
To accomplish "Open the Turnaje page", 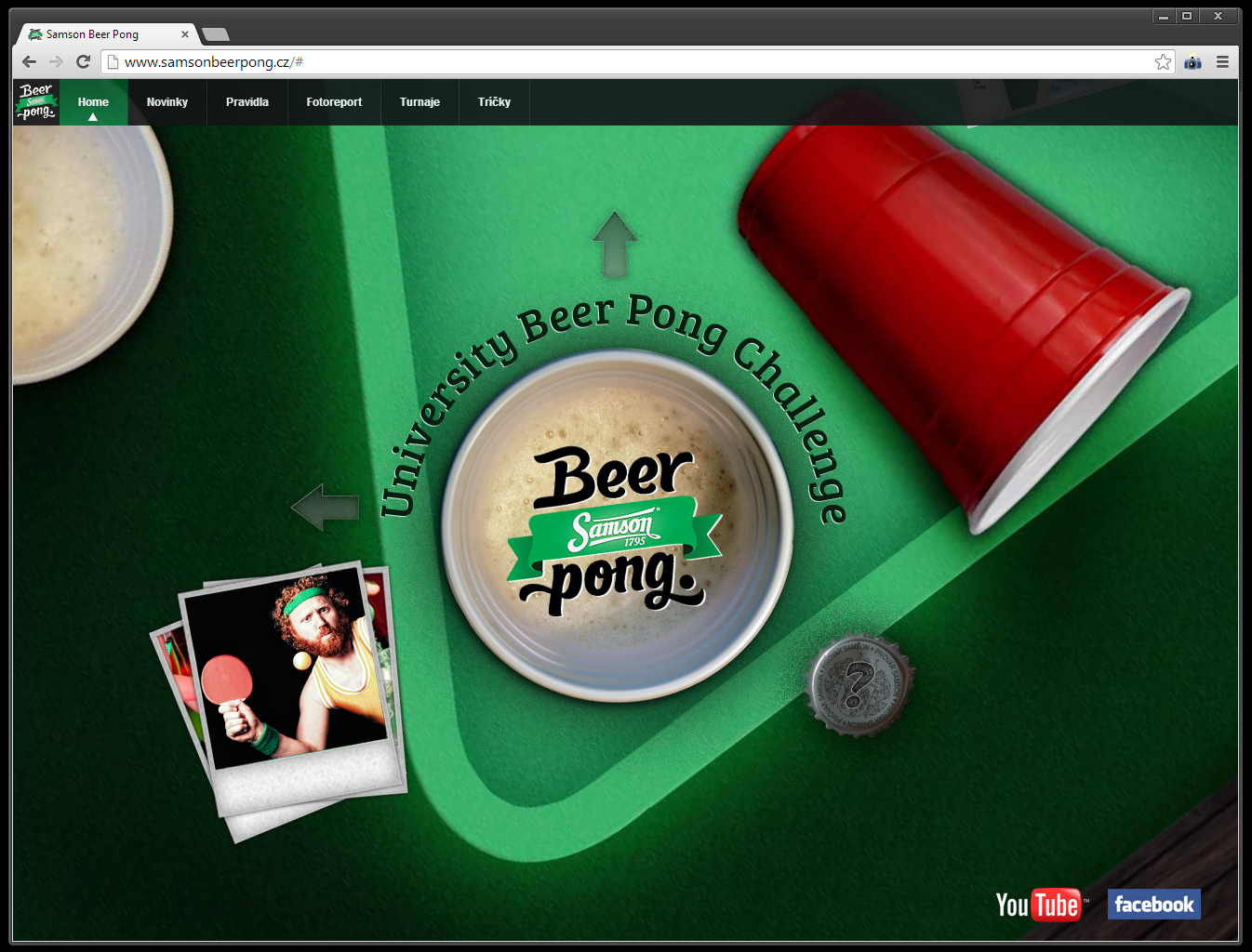I will pos(420,102).
